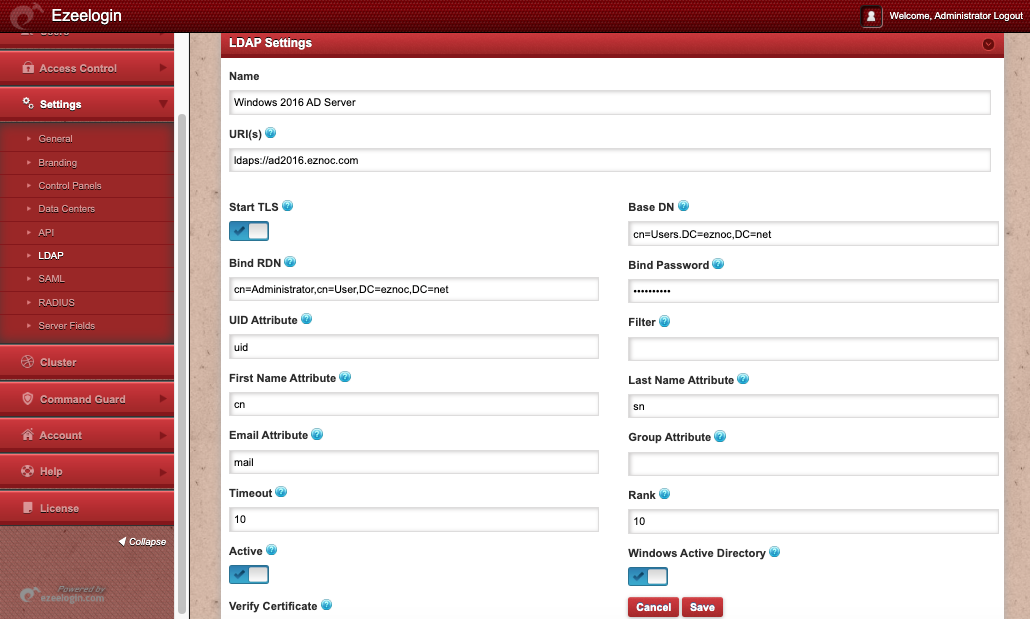Open General settings page
Image resolution: width=1030 pixels, height=619 pixels.
point(55,139)
